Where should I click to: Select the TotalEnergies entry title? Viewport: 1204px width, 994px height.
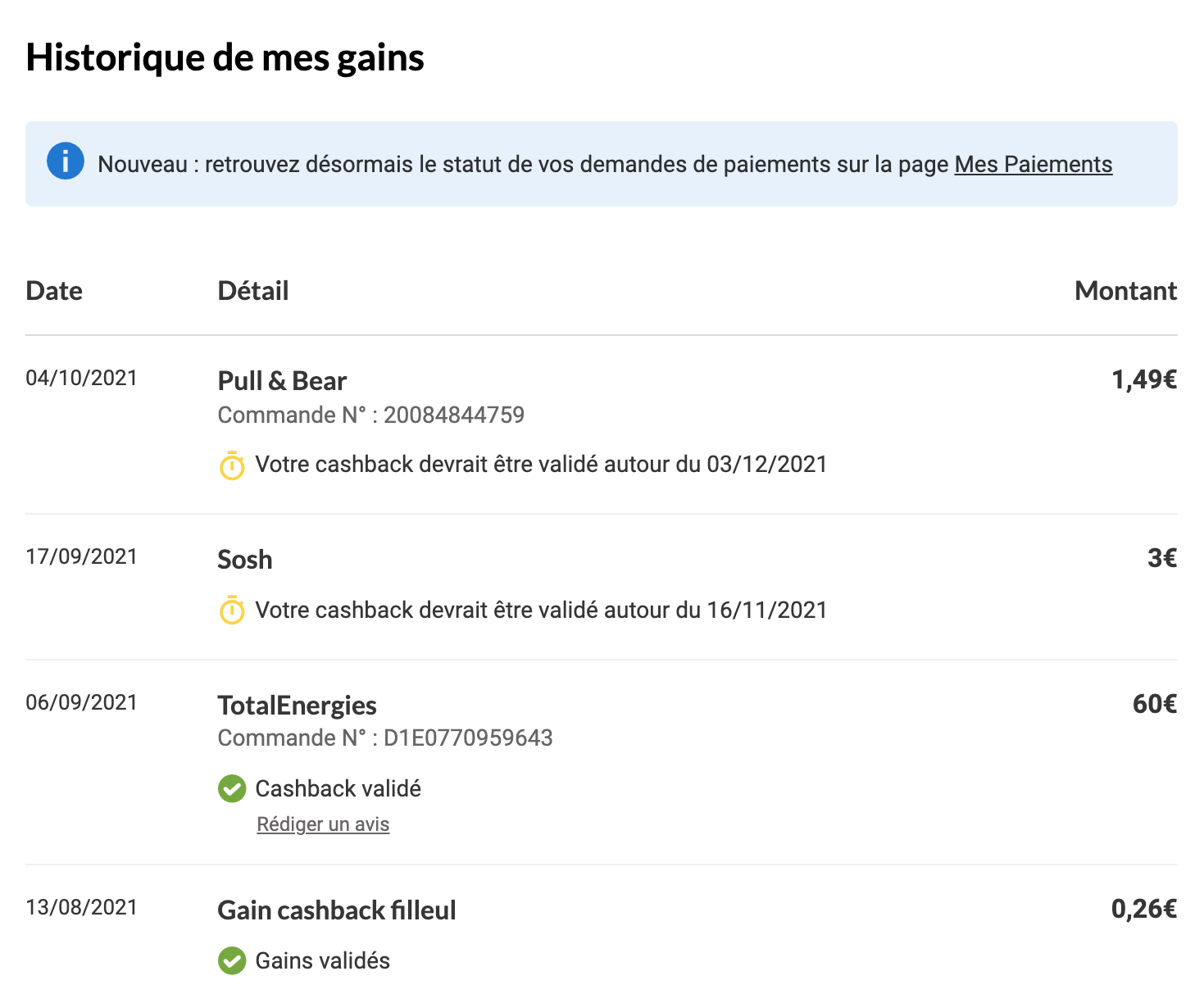(298, 706)
